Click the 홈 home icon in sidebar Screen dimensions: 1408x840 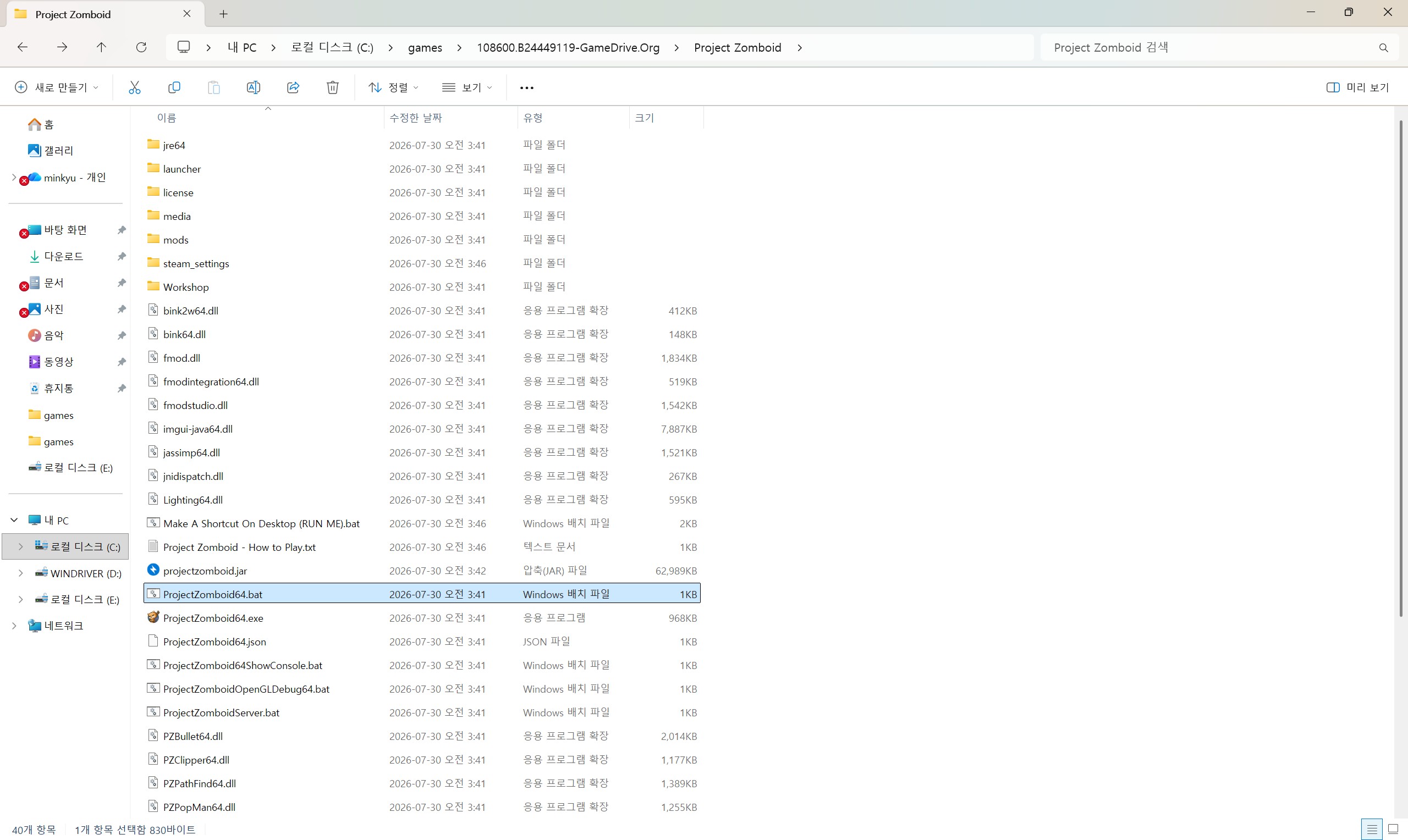(35, 124)
